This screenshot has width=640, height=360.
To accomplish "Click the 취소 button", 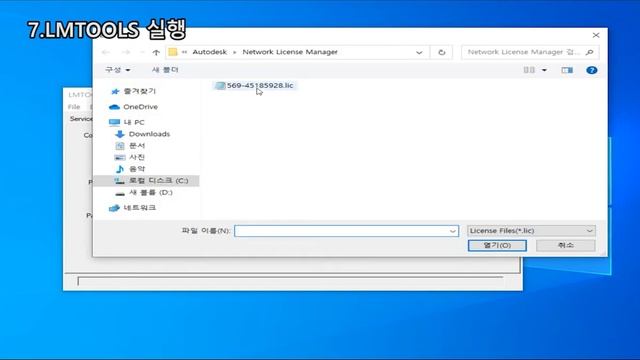I will pos(566,245).
